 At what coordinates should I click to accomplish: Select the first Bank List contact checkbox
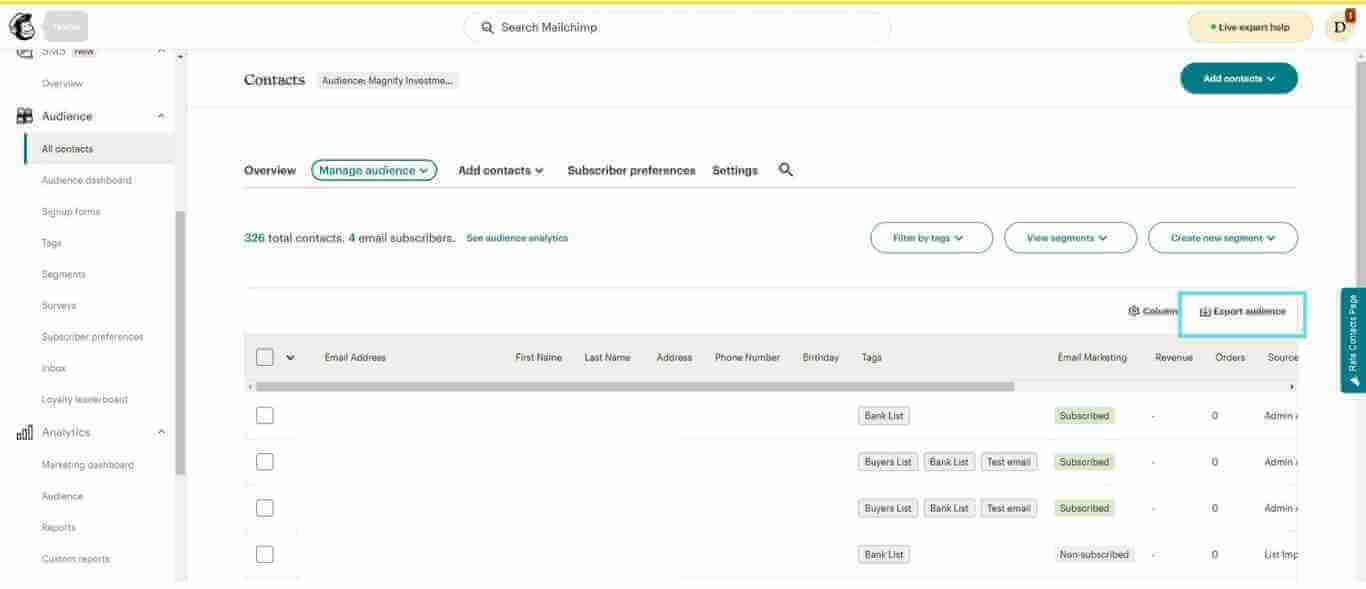(265, 415)
